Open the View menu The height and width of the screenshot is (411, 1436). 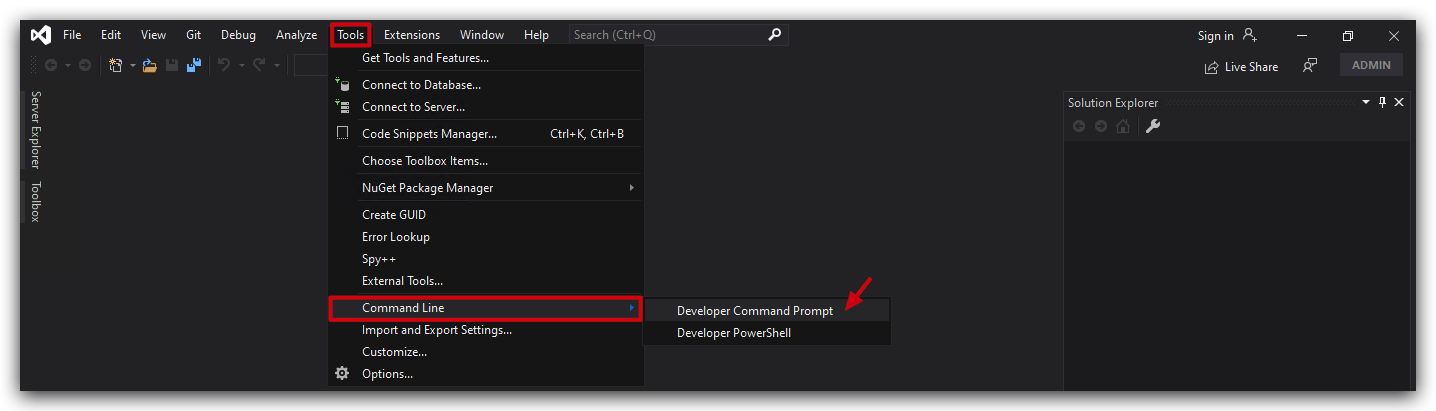[153, 35]
